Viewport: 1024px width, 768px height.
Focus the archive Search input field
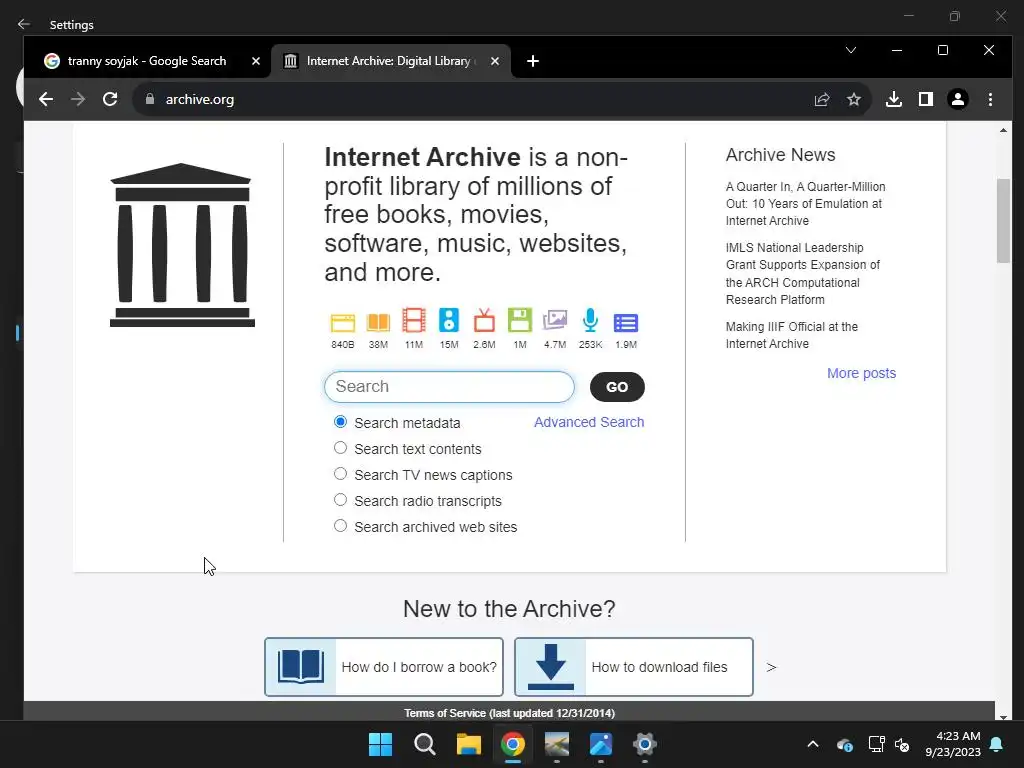click(449, 387)
